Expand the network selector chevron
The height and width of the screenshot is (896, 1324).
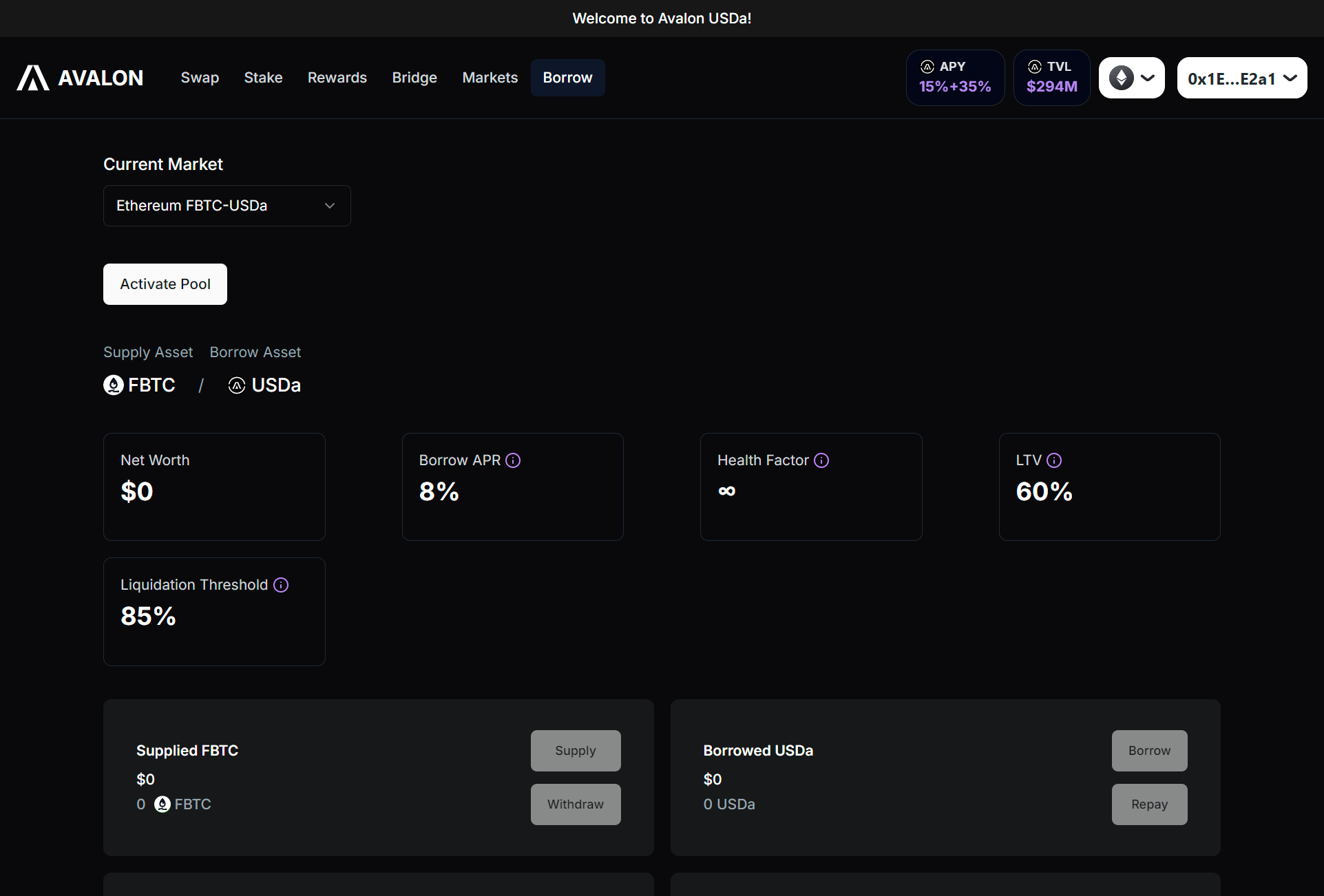pyautogui.click(x=1147, y=78)
